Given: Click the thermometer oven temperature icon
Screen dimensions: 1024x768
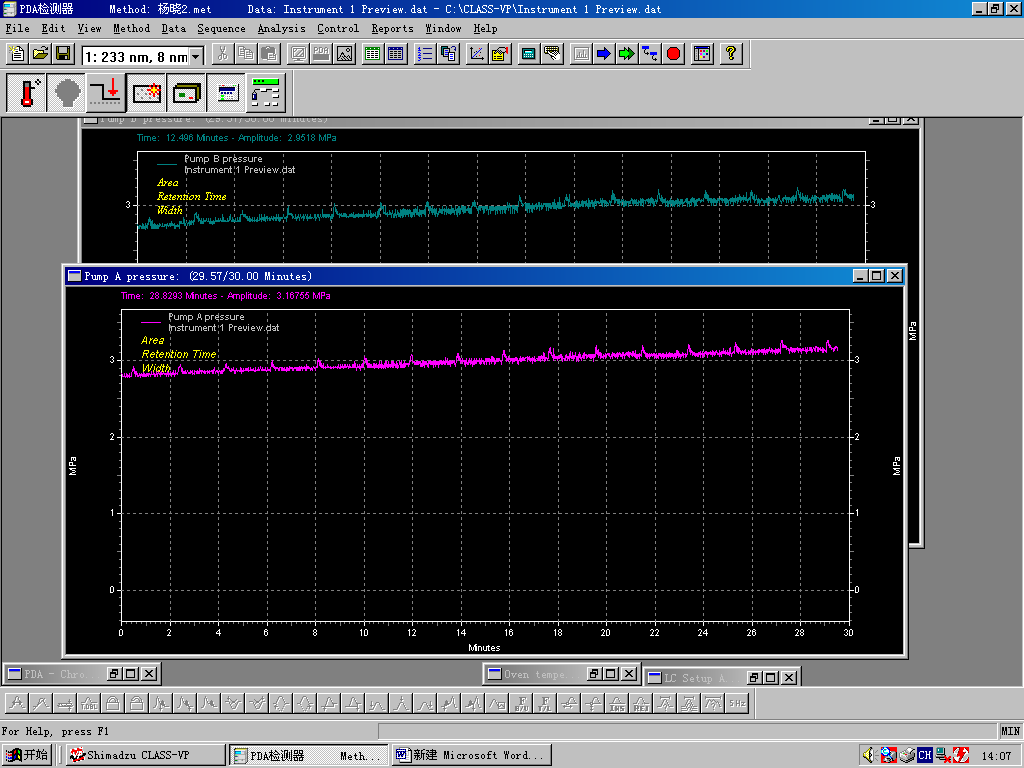Looking at the screenshot, I should [x=27, y=93].
